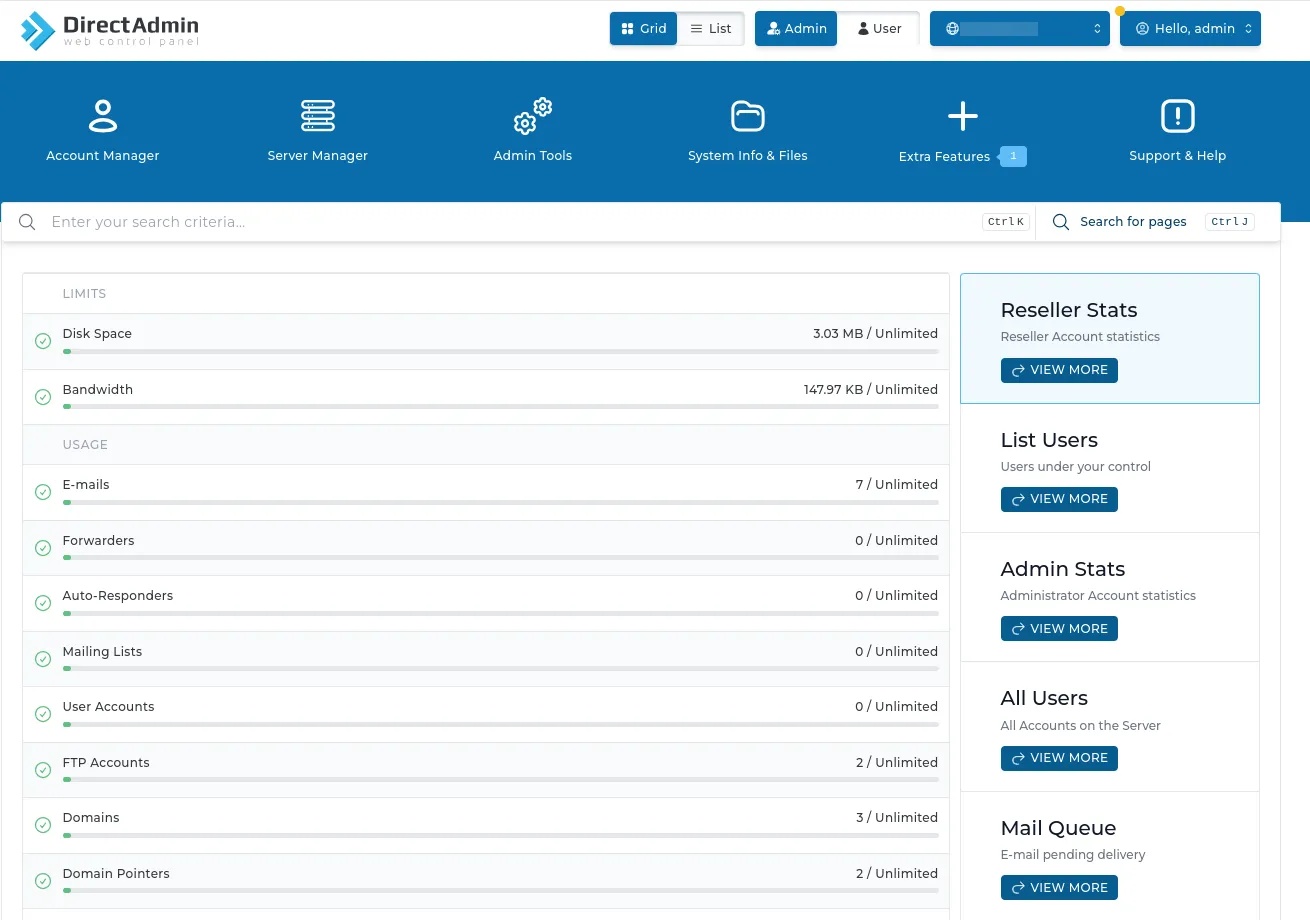Open the Account Manager icon

coord(102,116)
